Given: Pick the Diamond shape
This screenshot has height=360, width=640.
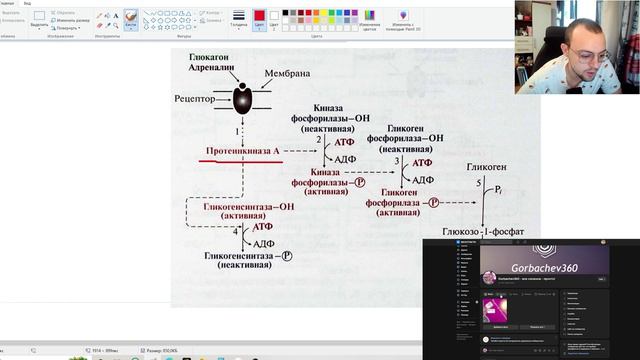Looking at the screenshot, I should tap(153, 20).
